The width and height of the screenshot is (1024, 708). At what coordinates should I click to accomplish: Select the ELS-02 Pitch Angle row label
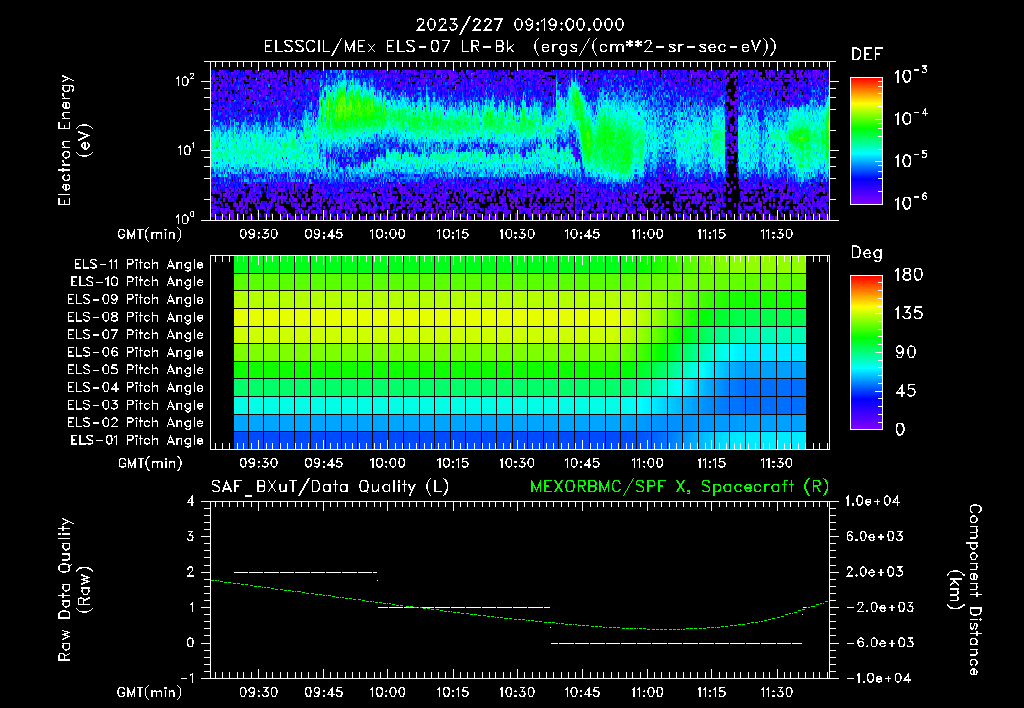click(136, 423)
